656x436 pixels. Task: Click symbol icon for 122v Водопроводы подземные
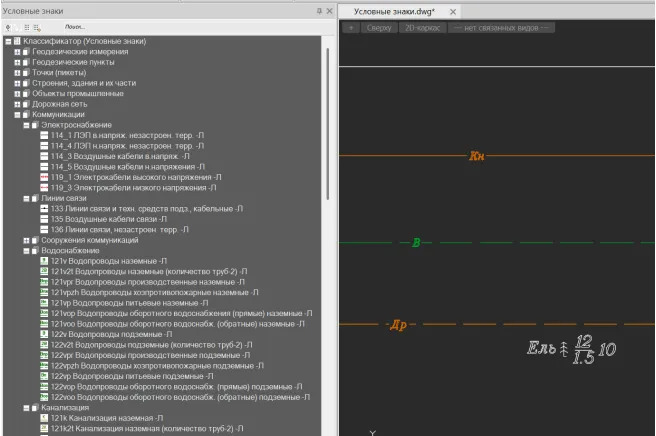44,334
